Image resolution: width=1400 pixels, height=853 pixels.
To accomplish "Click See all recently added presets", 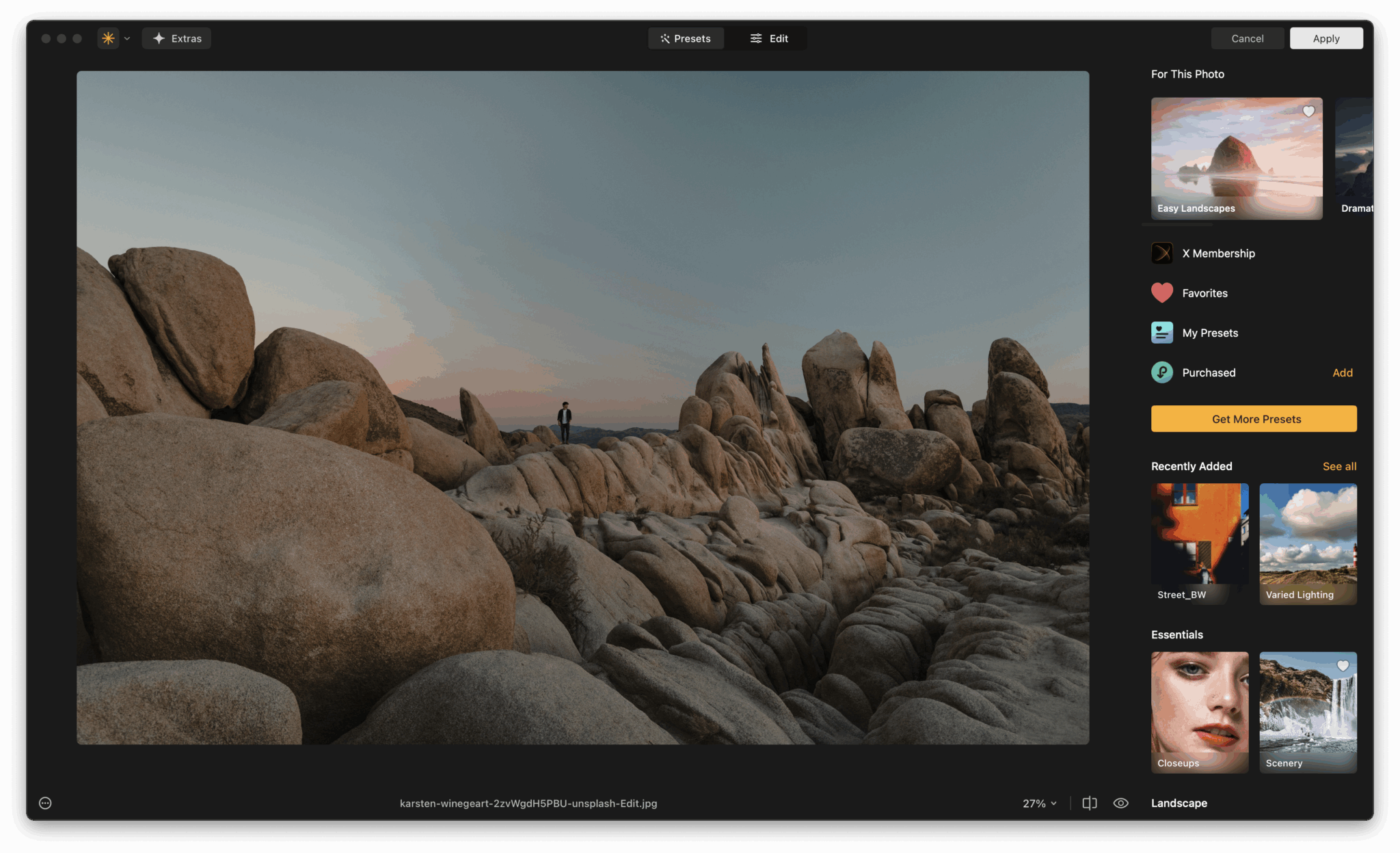I will click(x=1339, y=466).
